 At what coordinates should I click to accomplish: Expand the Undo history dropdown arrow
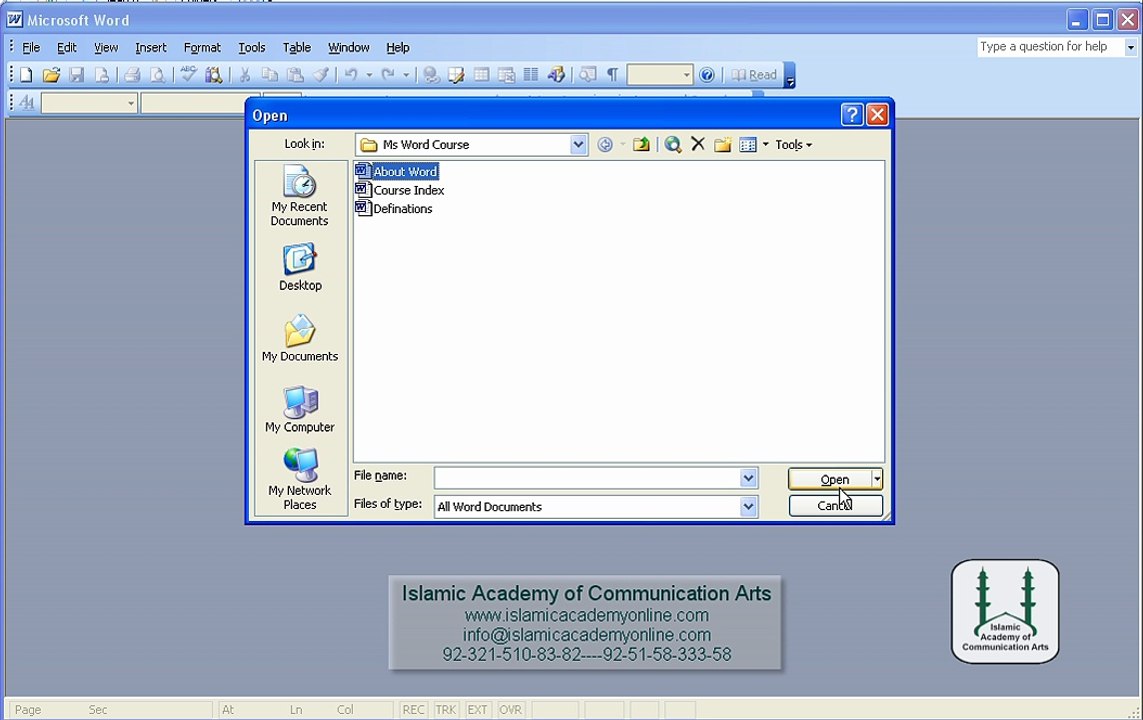(x=369, y=74)
